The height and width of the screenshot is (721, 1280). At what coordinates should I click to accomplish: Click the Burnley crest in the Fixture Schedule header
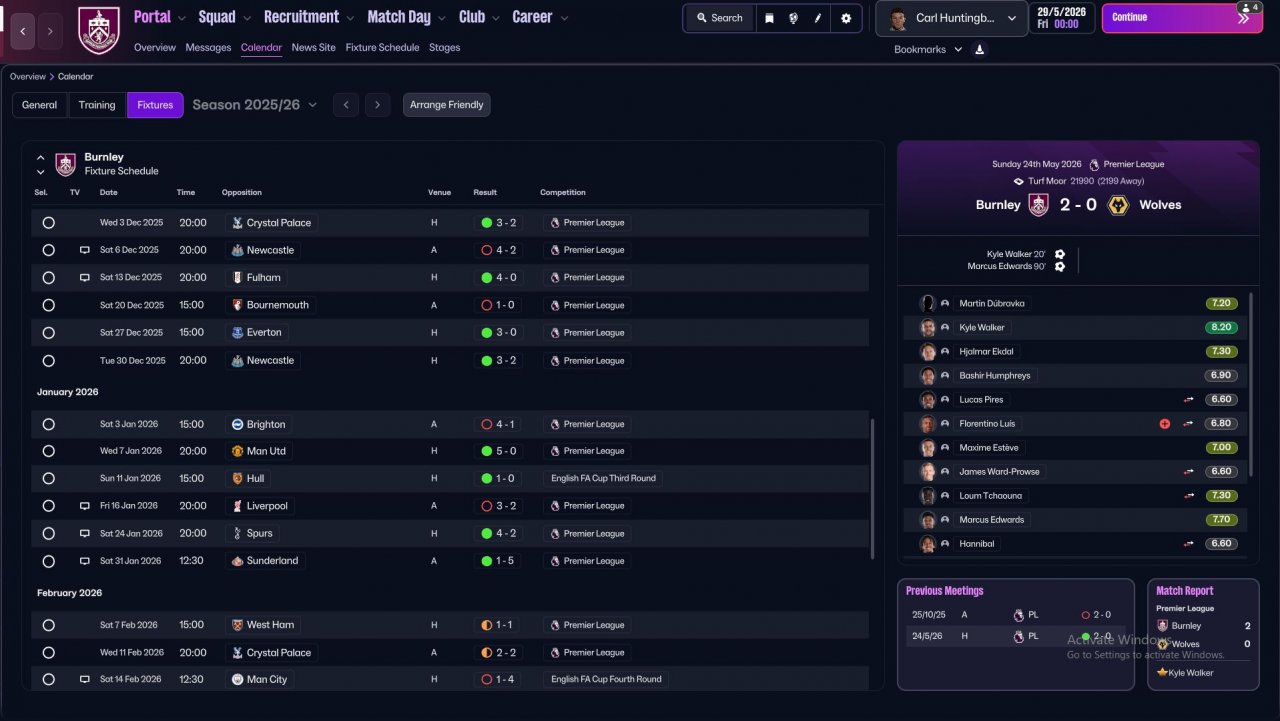pyautogui.click(x=65, y=164)
